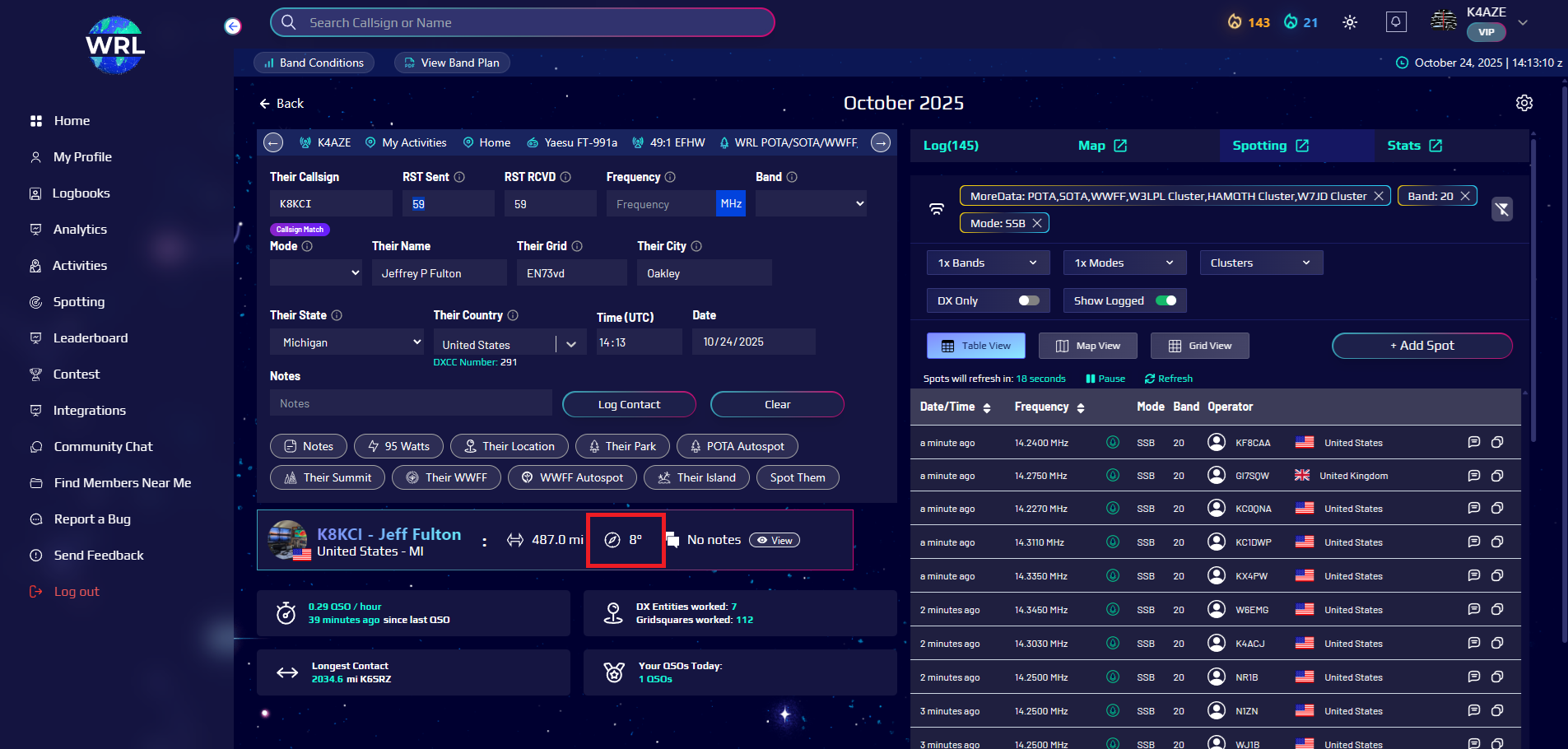Open comment icon on KF8CAA spot row
This screenshot has width=1568, height=749.
[x=1474, y=442]
